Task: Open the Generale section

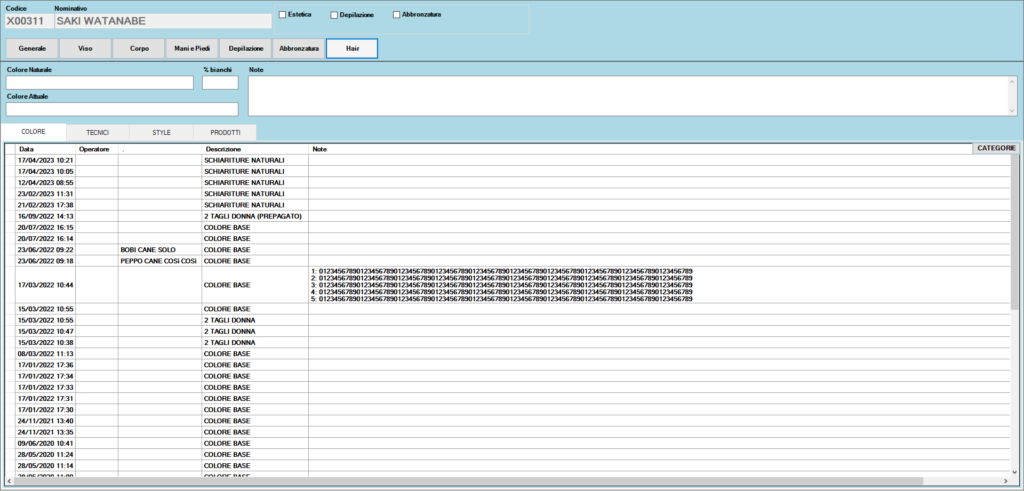Action: pyautogui.click(x=32, y=48)
